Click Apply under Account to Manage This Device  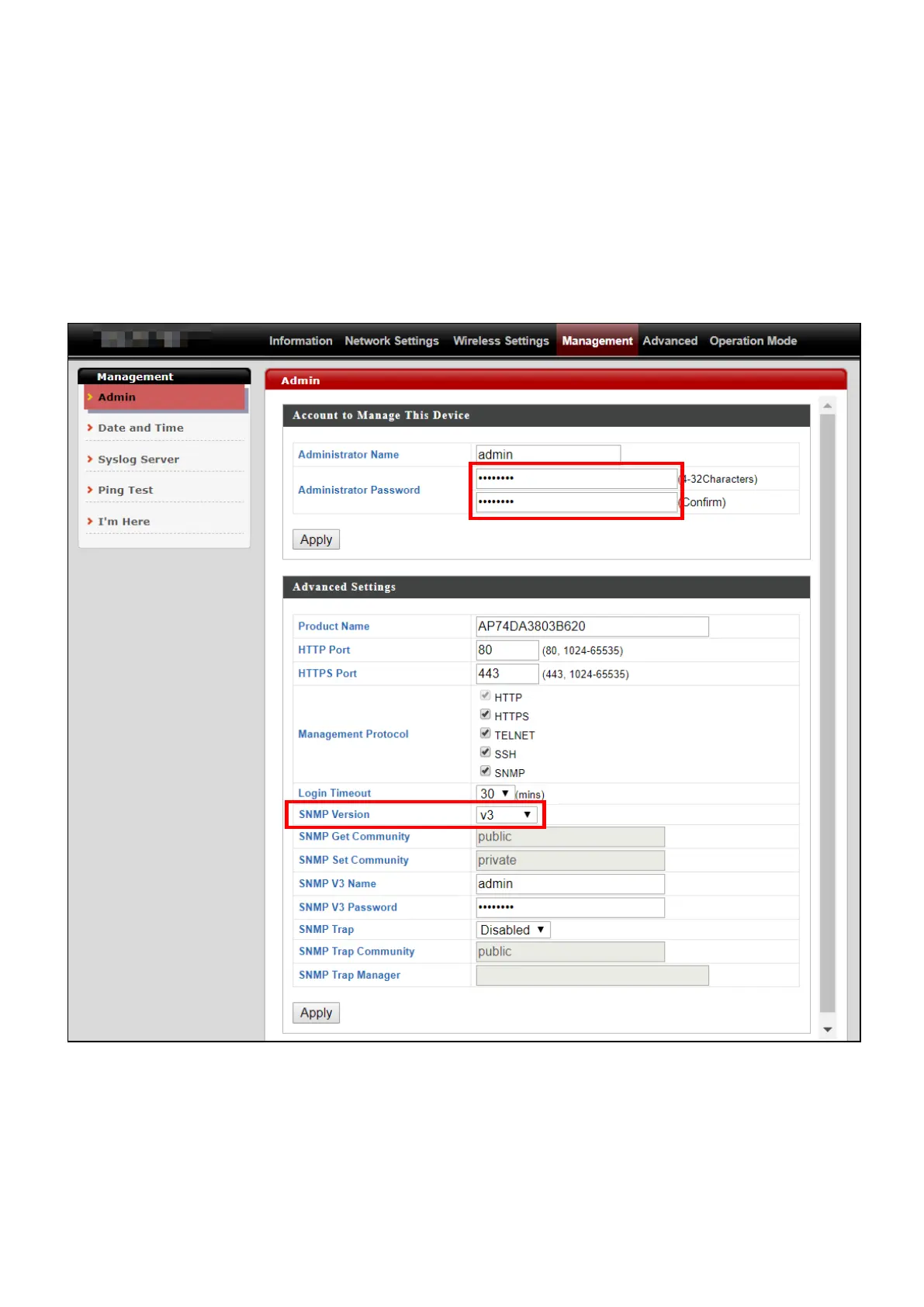tap(316, 539)
